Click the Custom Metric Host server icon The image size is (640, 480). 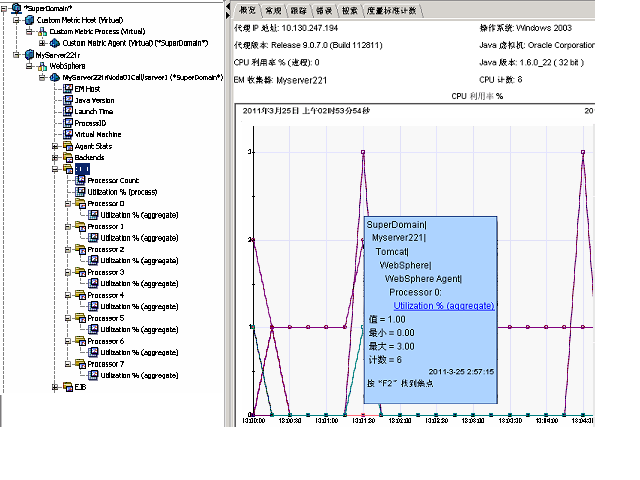pyautogui.click(x=29, y=20)
